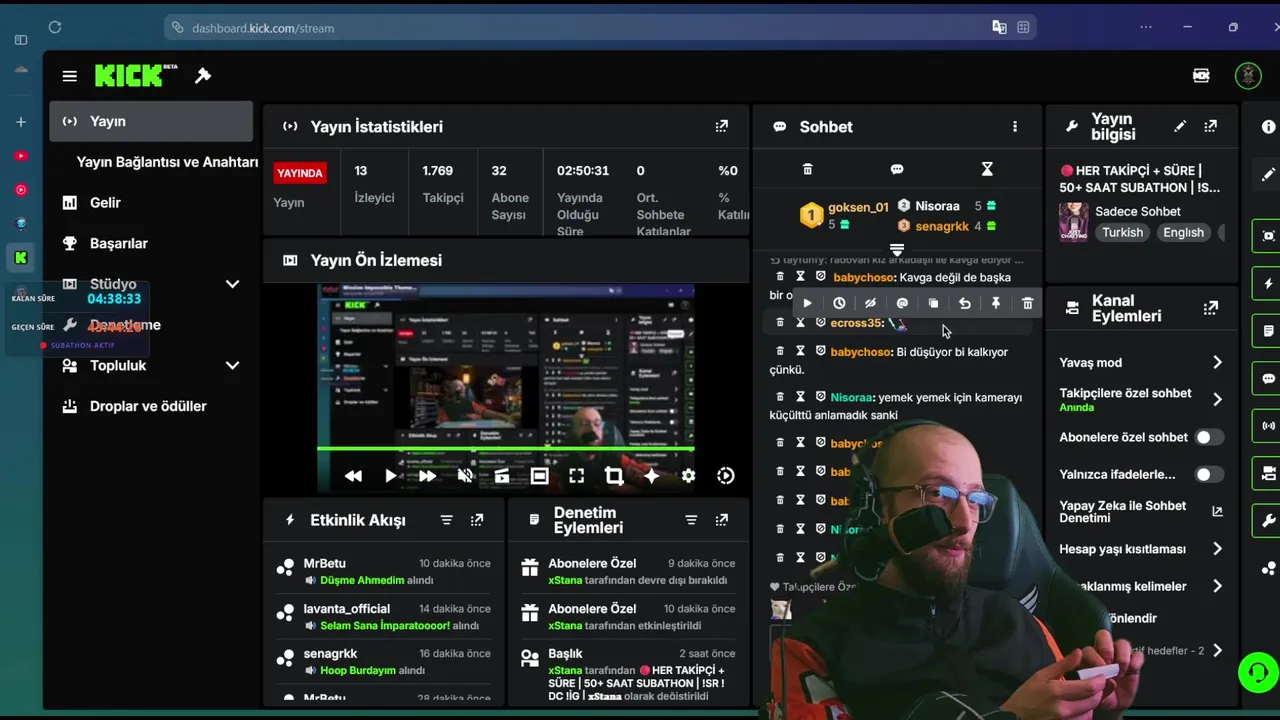Rewind the stream preview
Image resolution: width=1280 pixels, height=720 pixels.
[353, 476]
